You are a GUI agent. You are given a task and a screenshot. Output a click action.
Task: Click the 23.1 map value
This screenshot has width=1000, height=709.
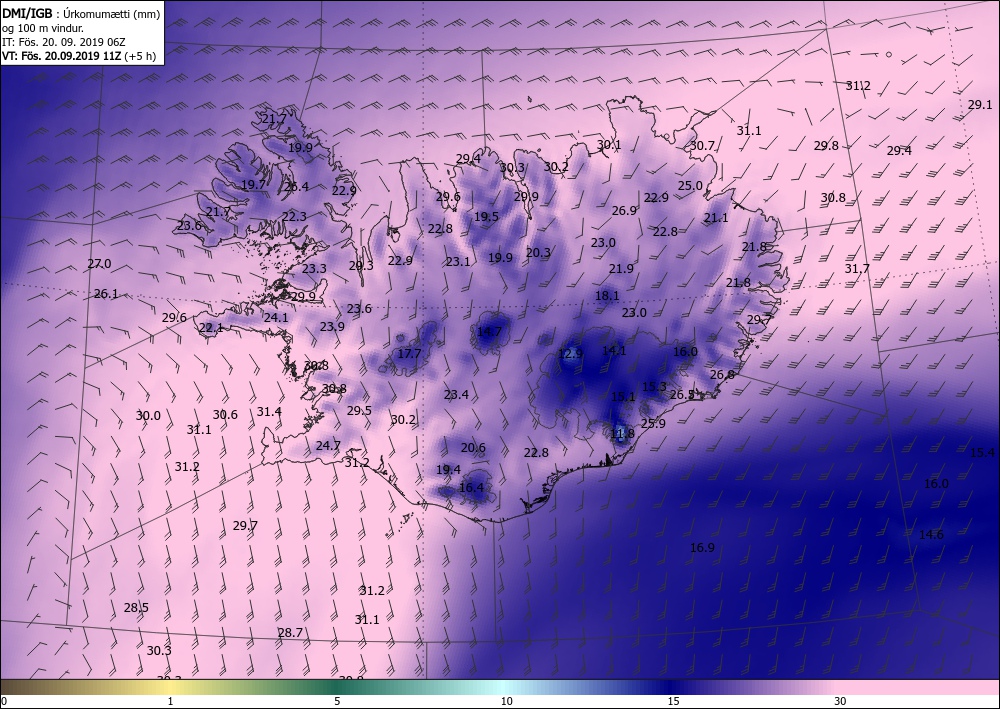pos(458,262)
